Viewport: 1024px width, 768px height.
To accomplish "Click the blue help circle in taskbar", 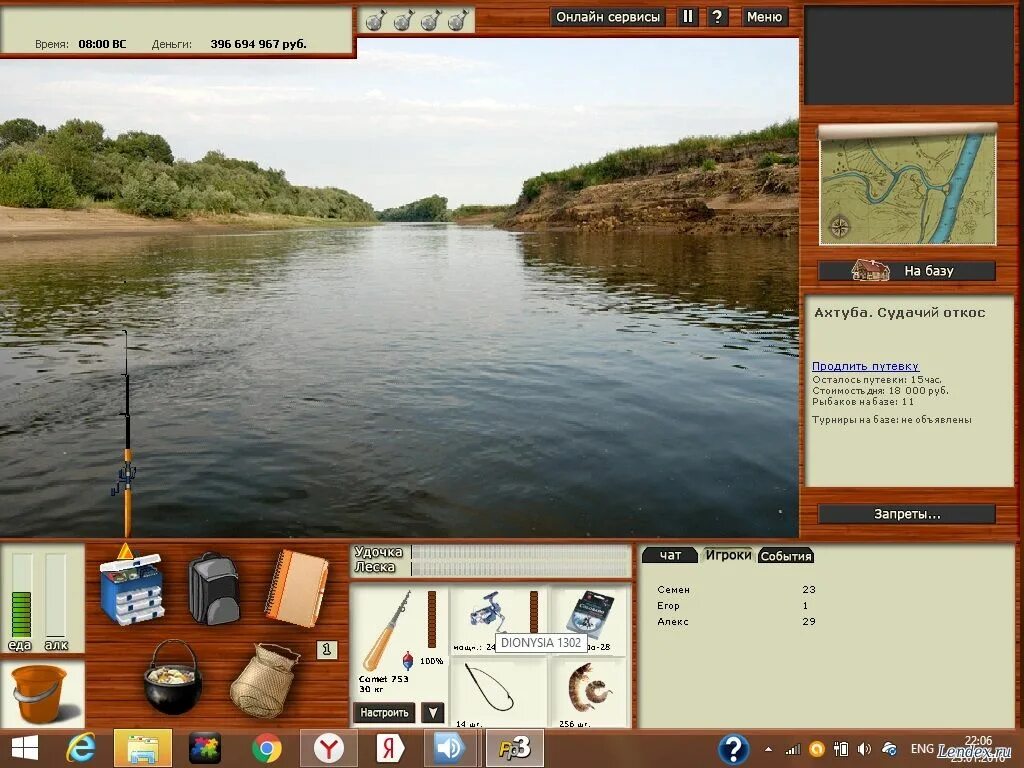I will [x=733, y=748].
